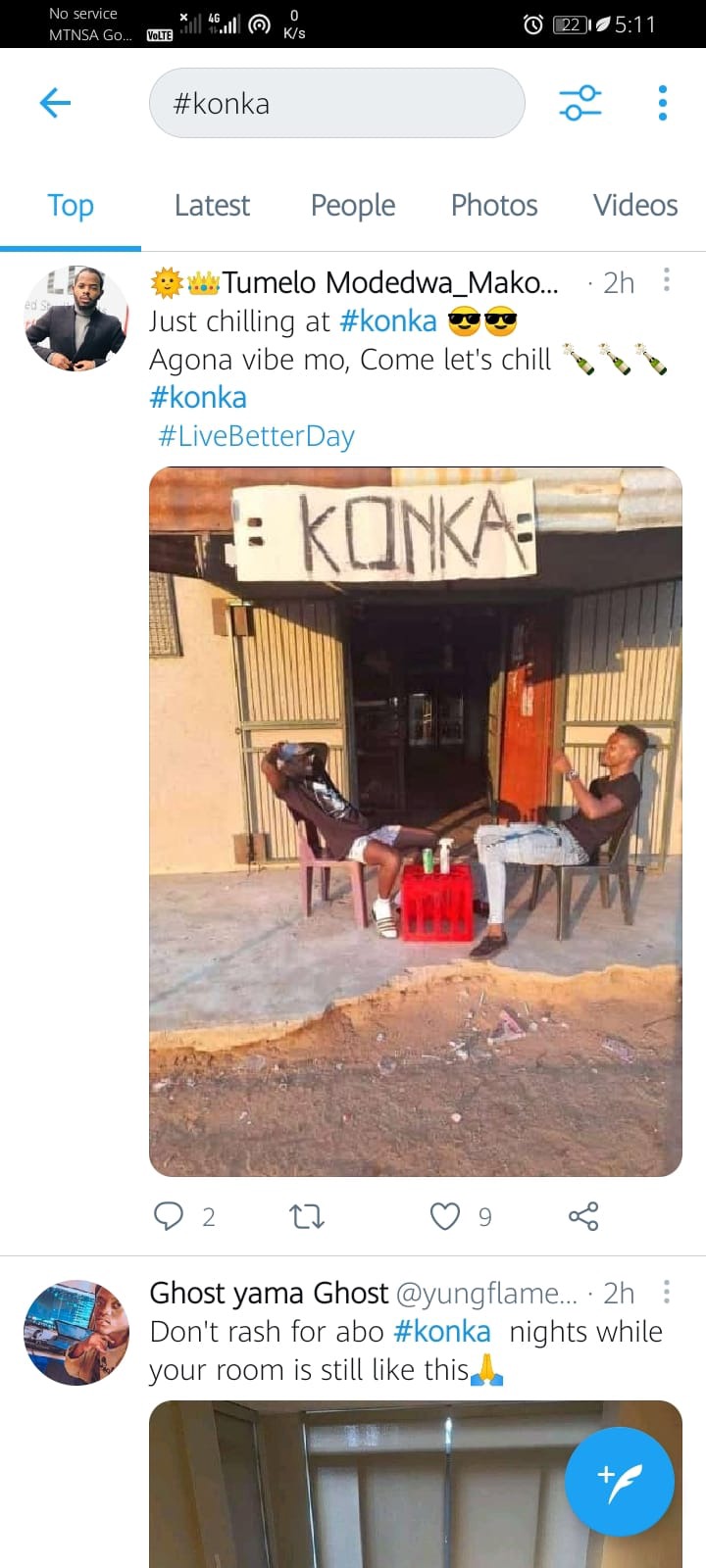This screenshot has width=706, height=1568.
Task: Open search filters settings icon
Action: tap(580, 102)
